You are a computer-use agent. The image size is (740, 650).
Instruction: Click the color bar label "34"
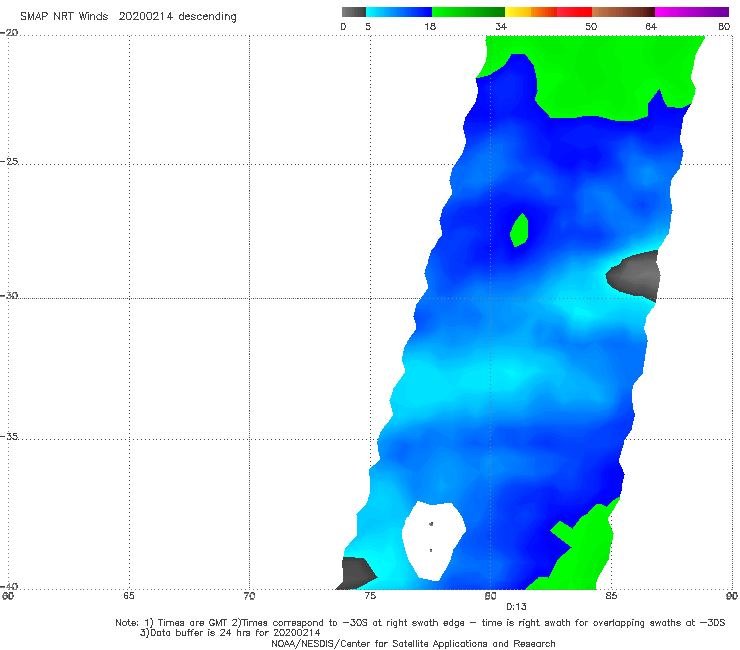(501, 26)
